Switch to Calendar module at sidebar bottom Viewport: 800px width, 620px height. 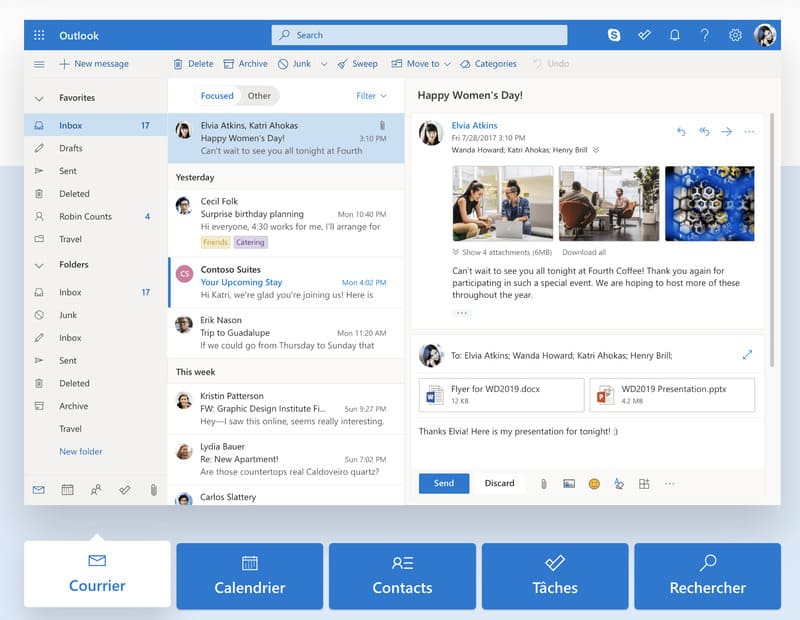tap(67, 490)
